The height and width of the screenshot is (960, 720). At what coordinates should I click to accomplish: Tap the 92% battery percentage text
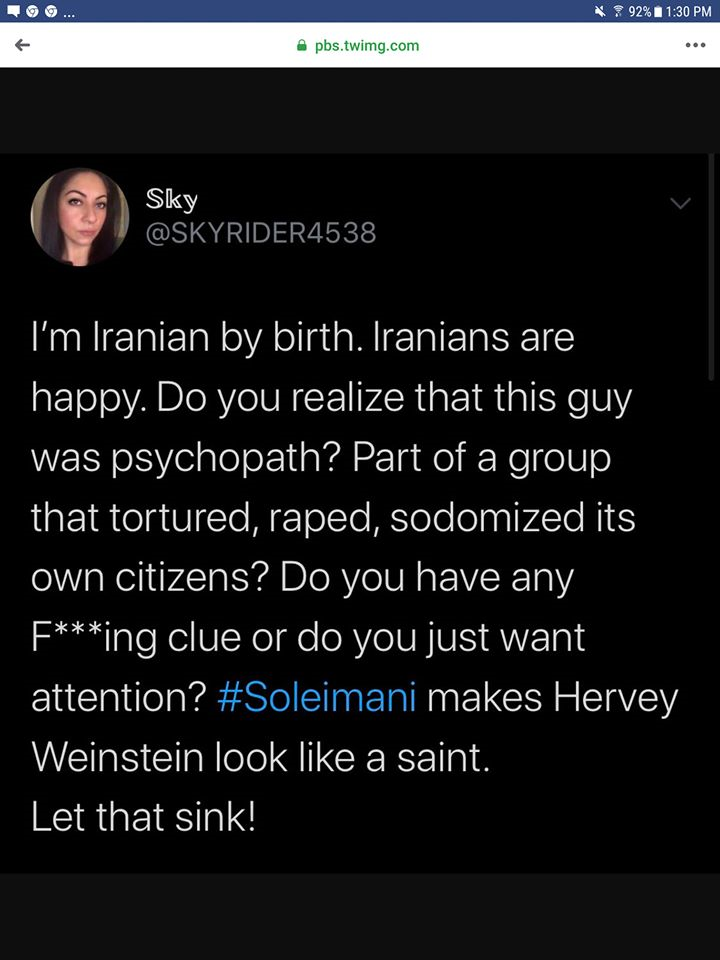(x=638, y=10)
